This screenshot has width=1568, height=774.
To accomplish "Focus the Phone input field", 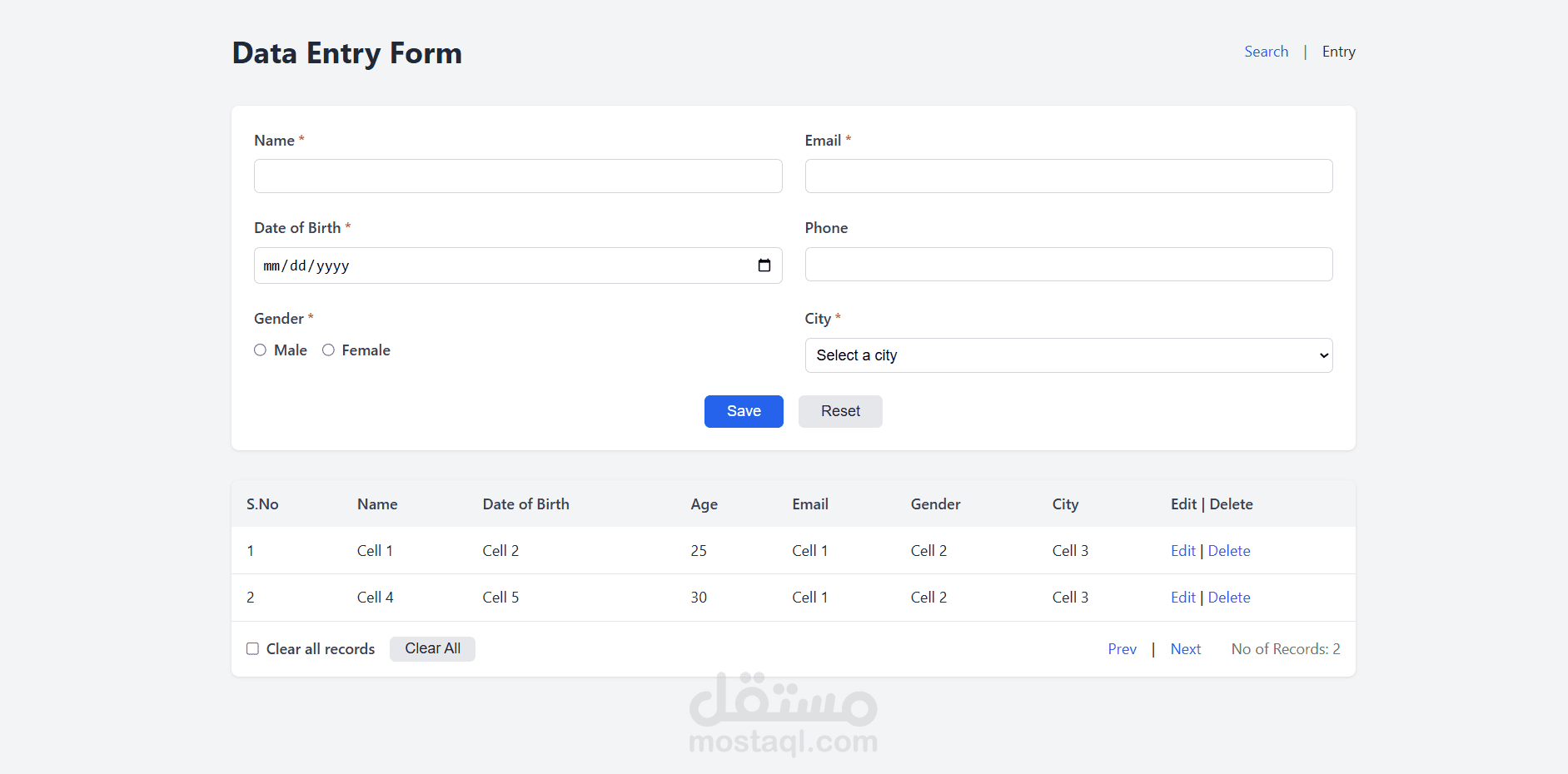I will tap(1068, 264).
